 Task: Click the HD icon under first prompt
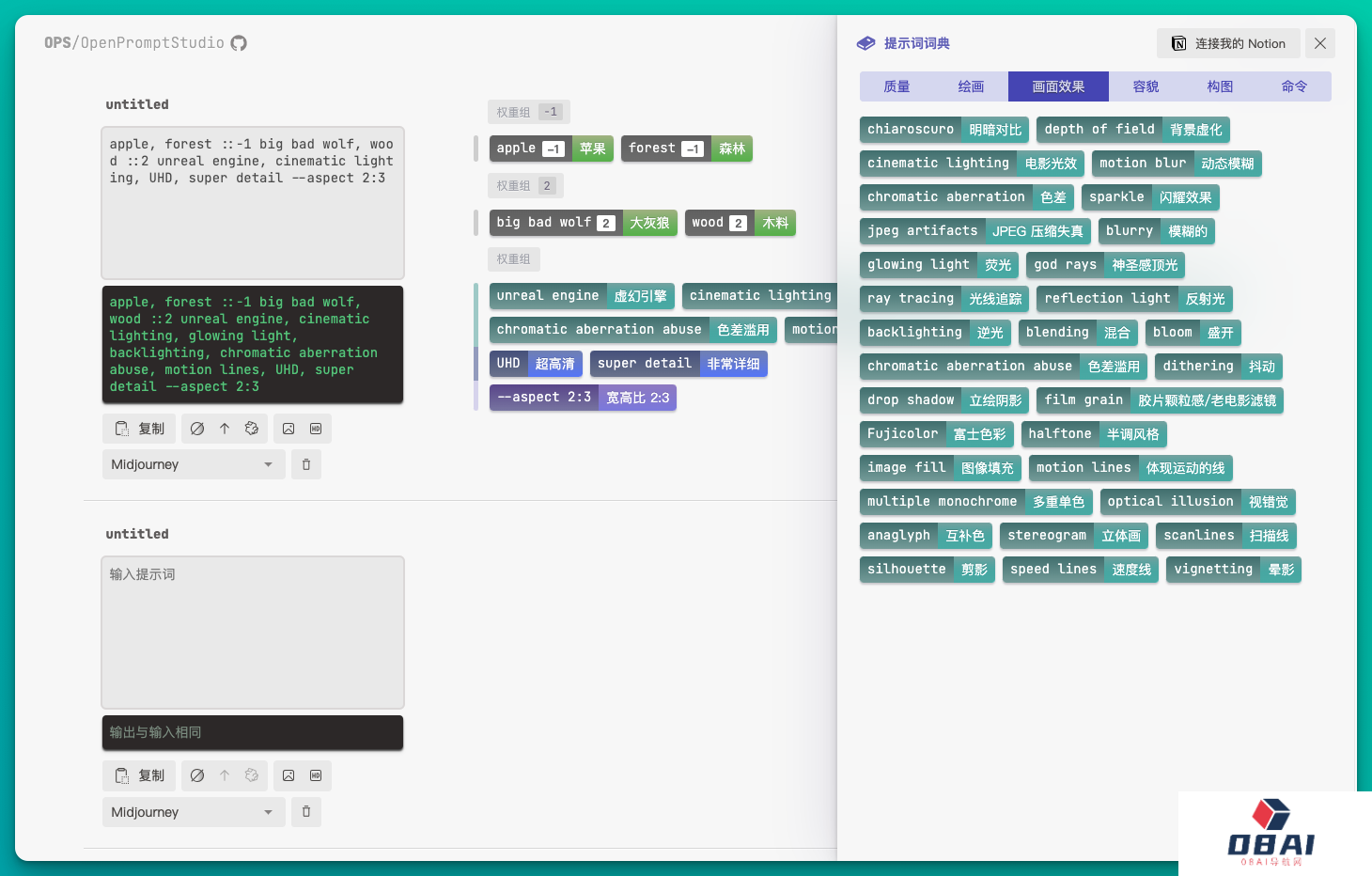click(316, 429)
